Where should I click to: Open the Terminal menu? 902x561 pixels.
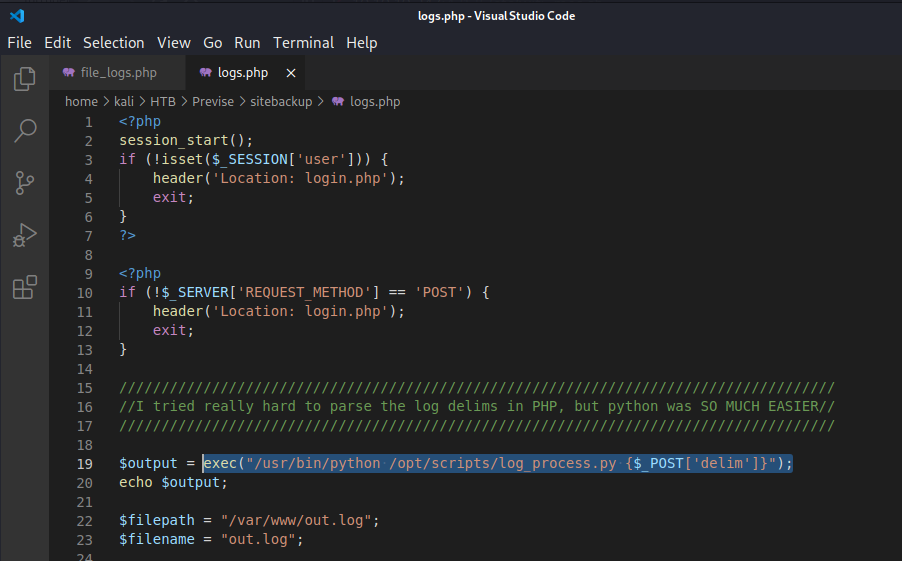[x=303, y=43]
